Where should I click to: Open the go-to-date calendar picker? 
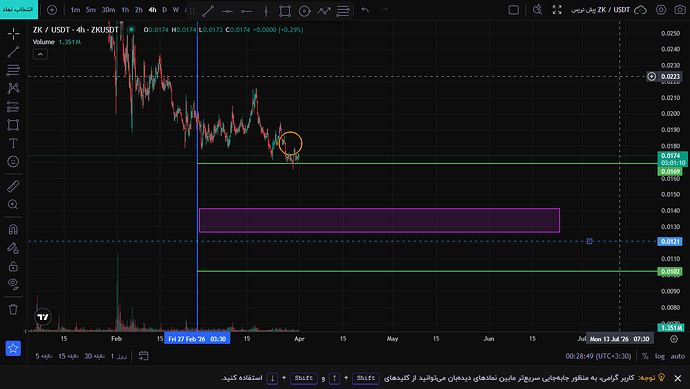(x=143, y=356)
